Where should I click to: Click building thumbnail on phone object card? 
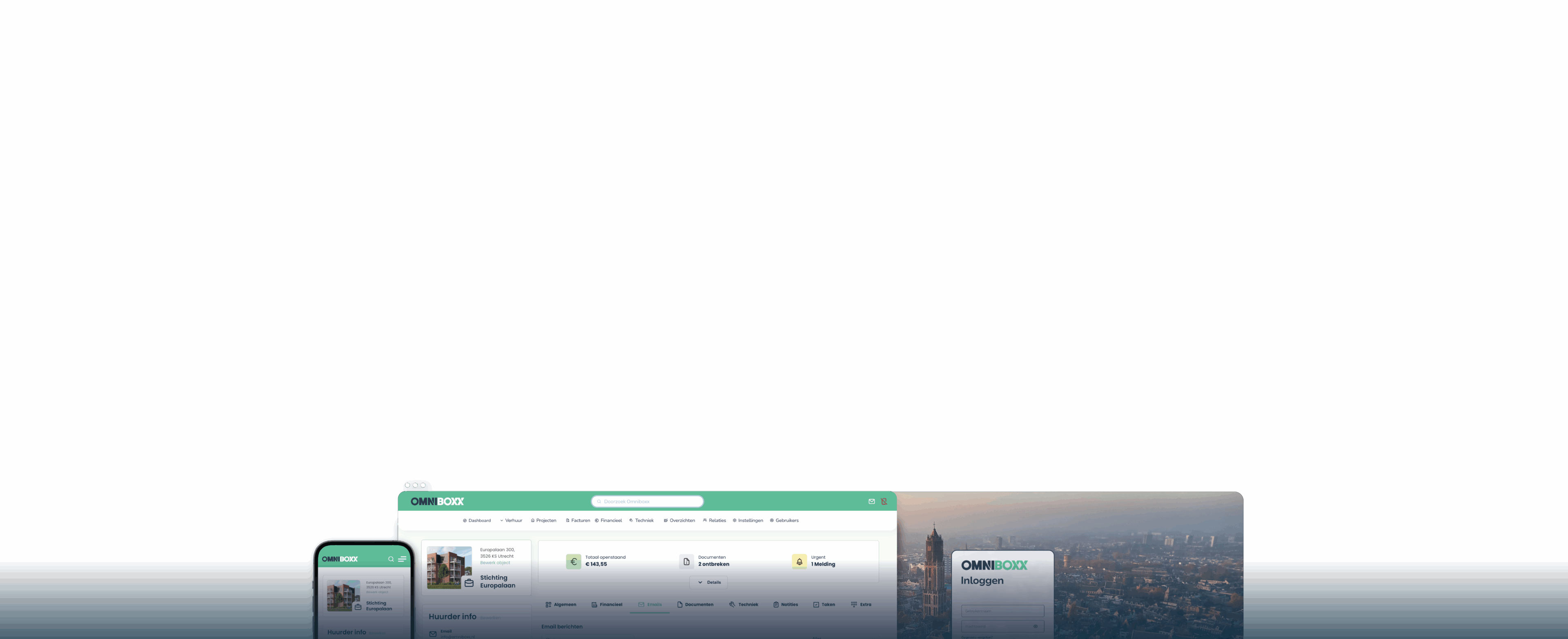[343, 595]
